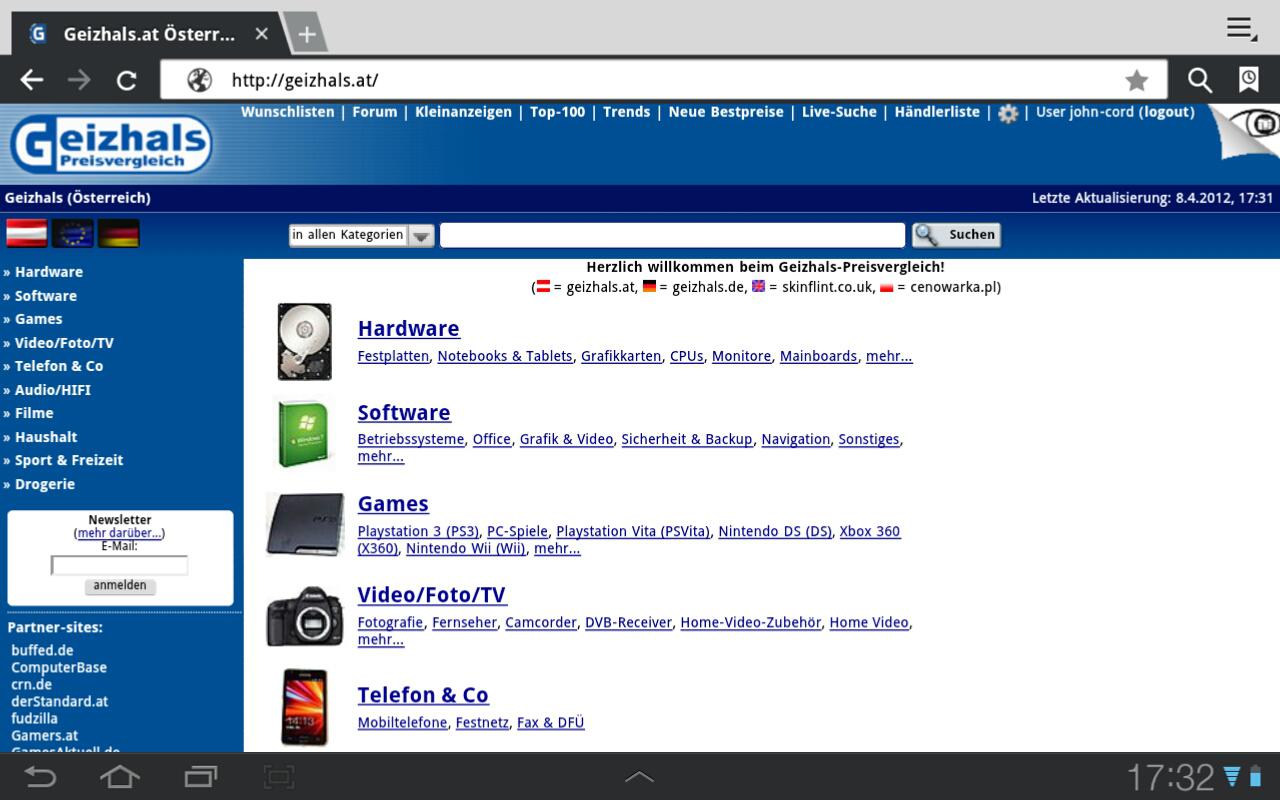Open Händlerliste in top menu
1280x800 pixels.
(x=937, y=112)
